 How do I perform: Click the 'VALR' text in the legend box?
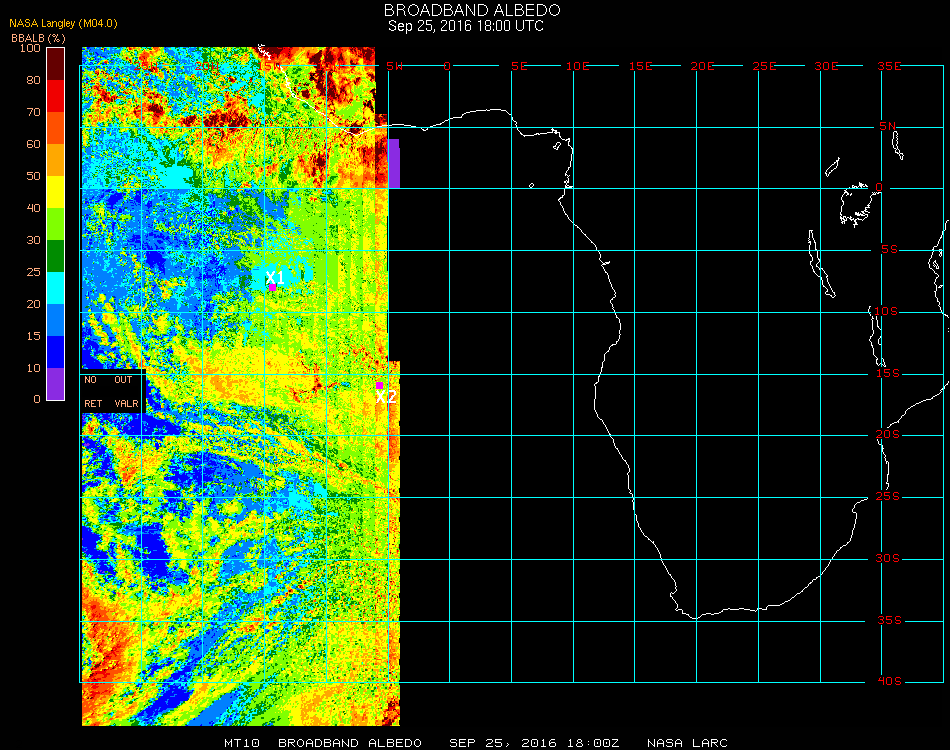pos(126,403)
